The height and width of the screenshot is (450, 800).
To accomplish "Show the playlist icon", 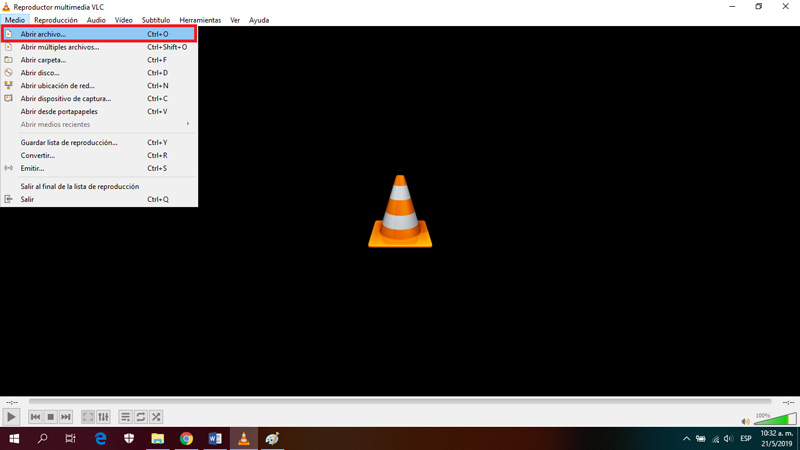I will tap(125, 417).
